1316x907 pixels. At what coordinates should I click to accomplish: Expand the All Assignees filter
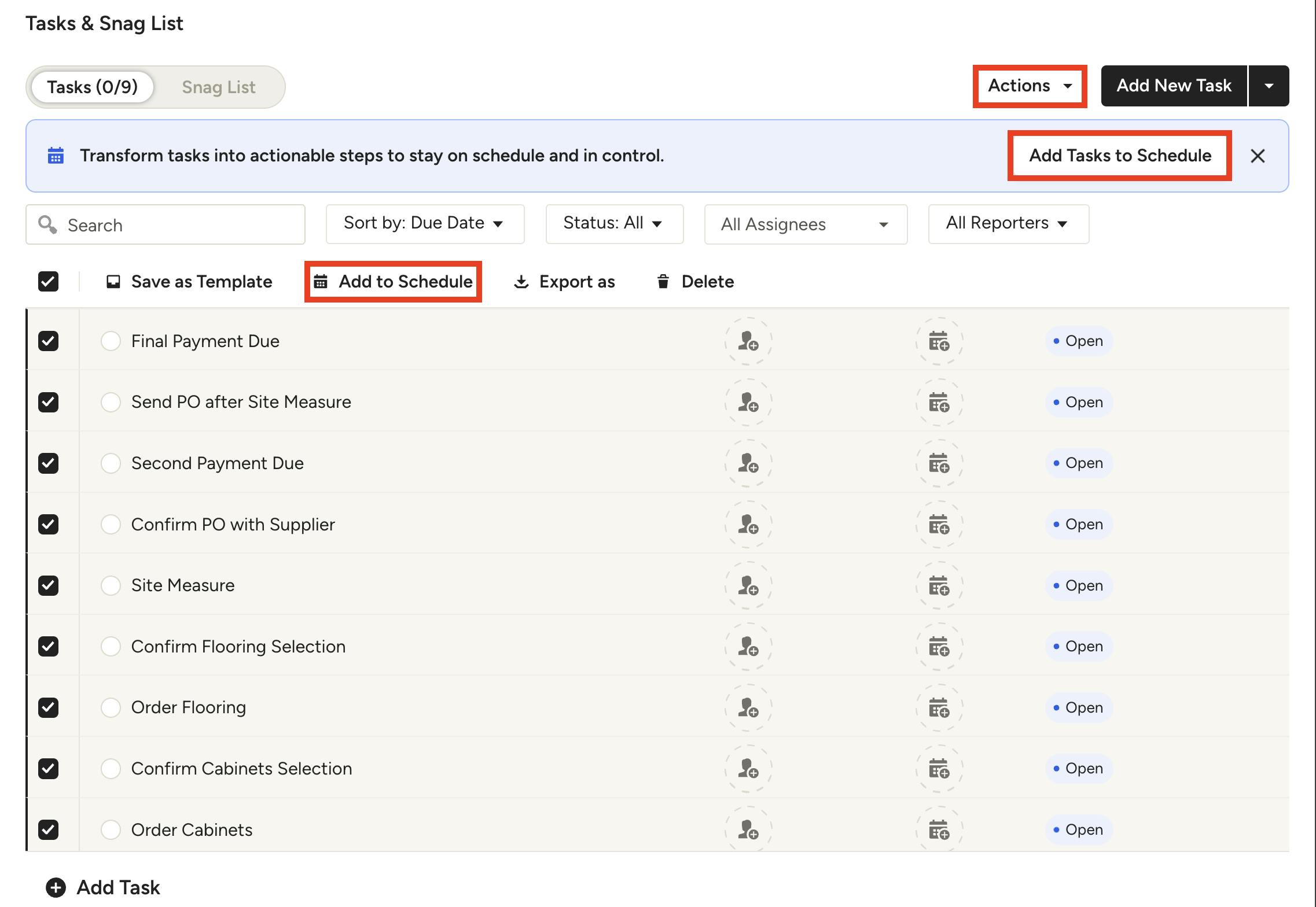tap(805, 224)
